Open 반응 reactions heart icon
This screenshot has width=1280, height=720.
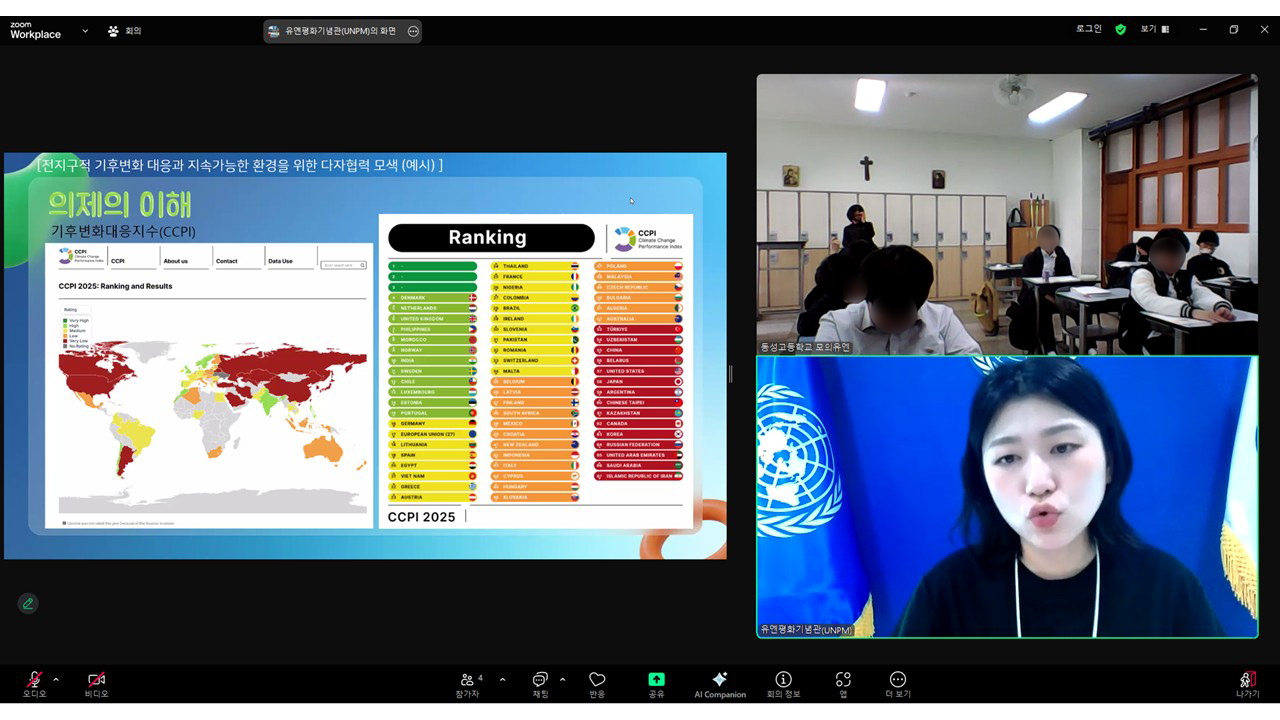pyautogui.click(x=597, y=681)
